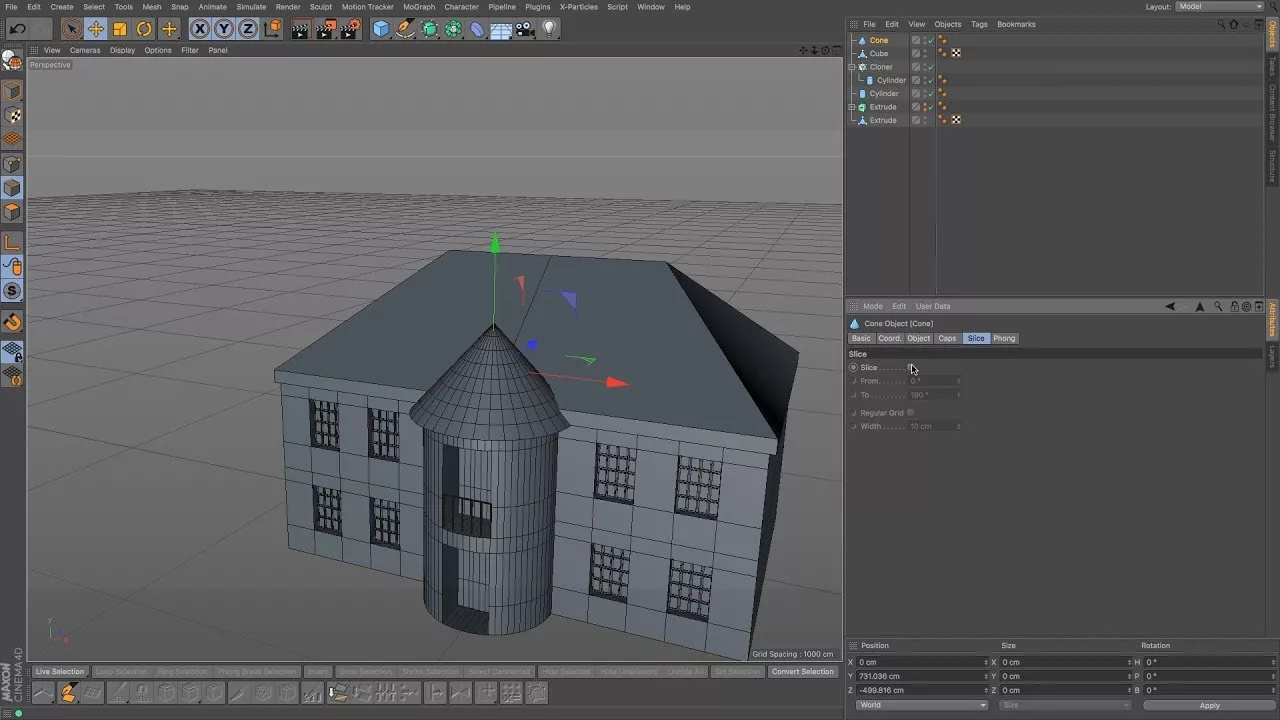This screenshot has width=1280, height=720.
Task: Click the light object icon in the toolbar
Action: tap(550, 29)
